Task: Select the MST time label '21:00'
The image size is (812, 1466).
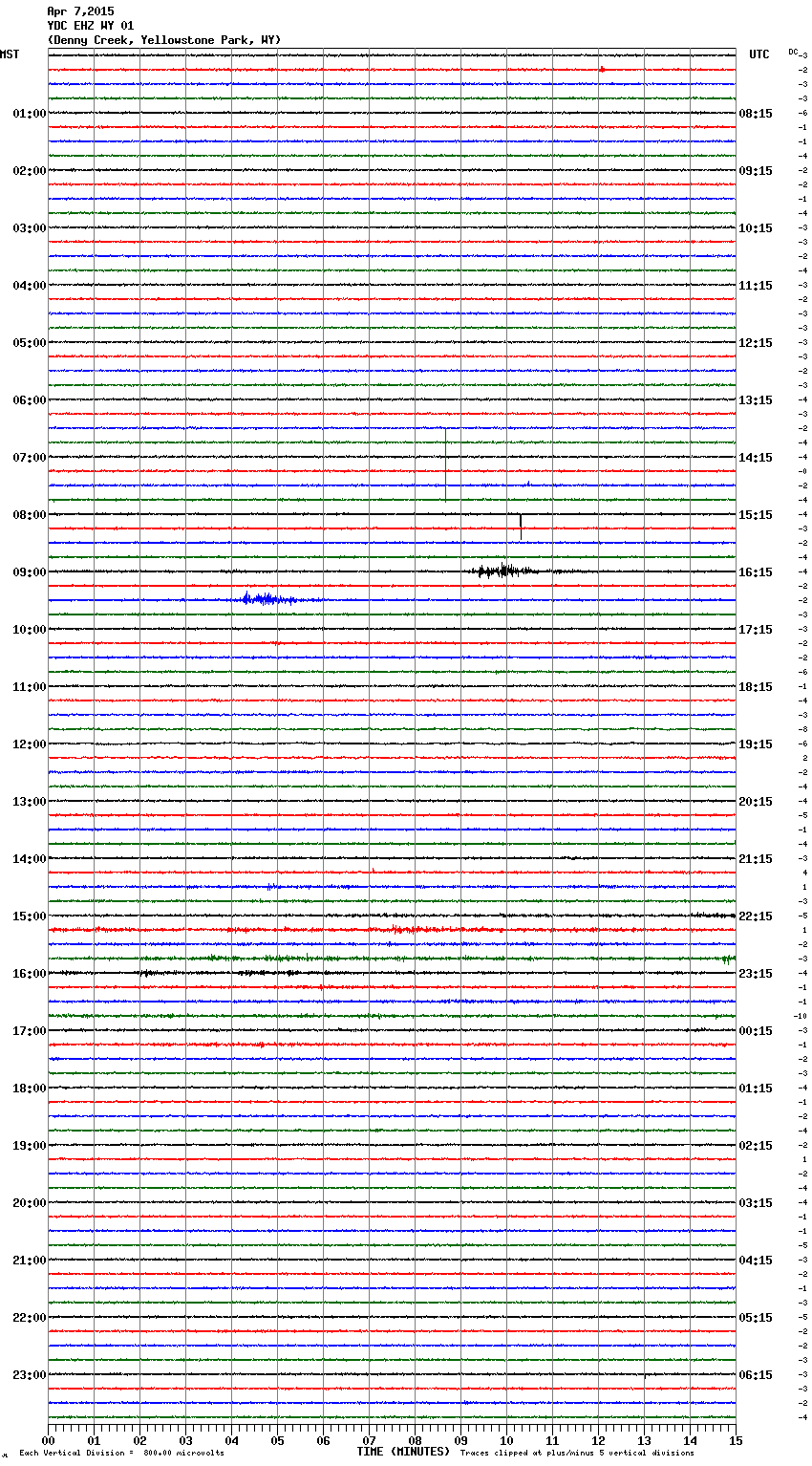Action: click(30, 1261)
